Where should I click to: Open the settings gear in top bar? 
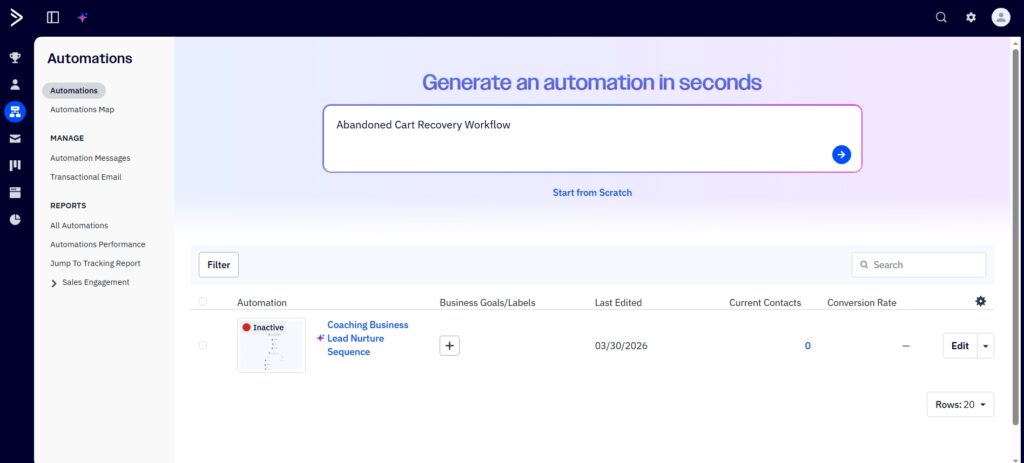coord(971,18)
